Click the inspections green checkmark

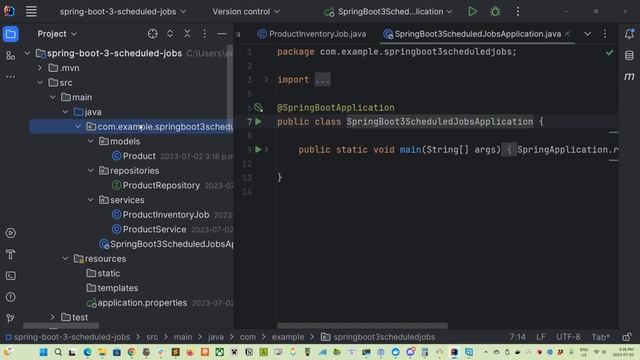pos(609,53)
